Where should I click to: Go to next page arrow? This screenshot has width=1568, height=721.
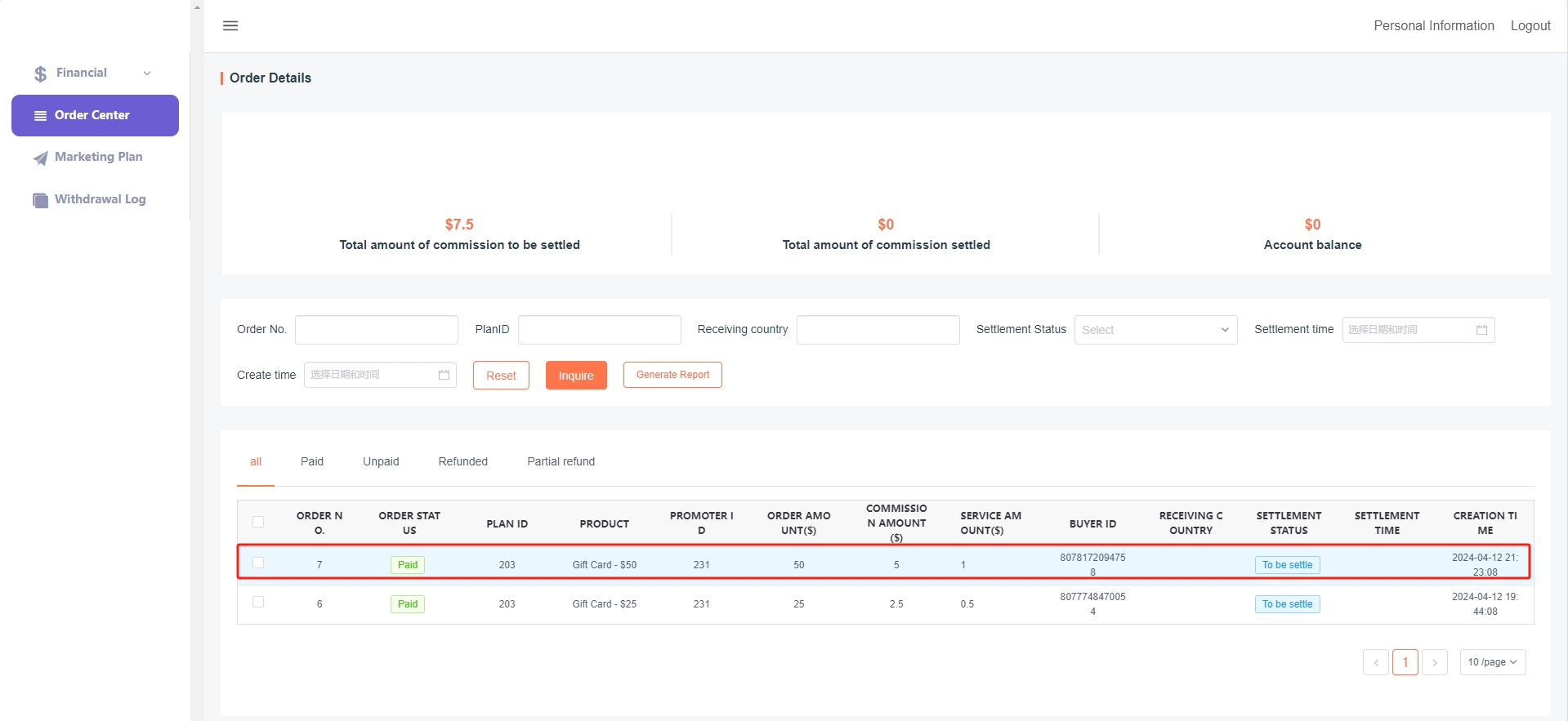(1434, 662)
